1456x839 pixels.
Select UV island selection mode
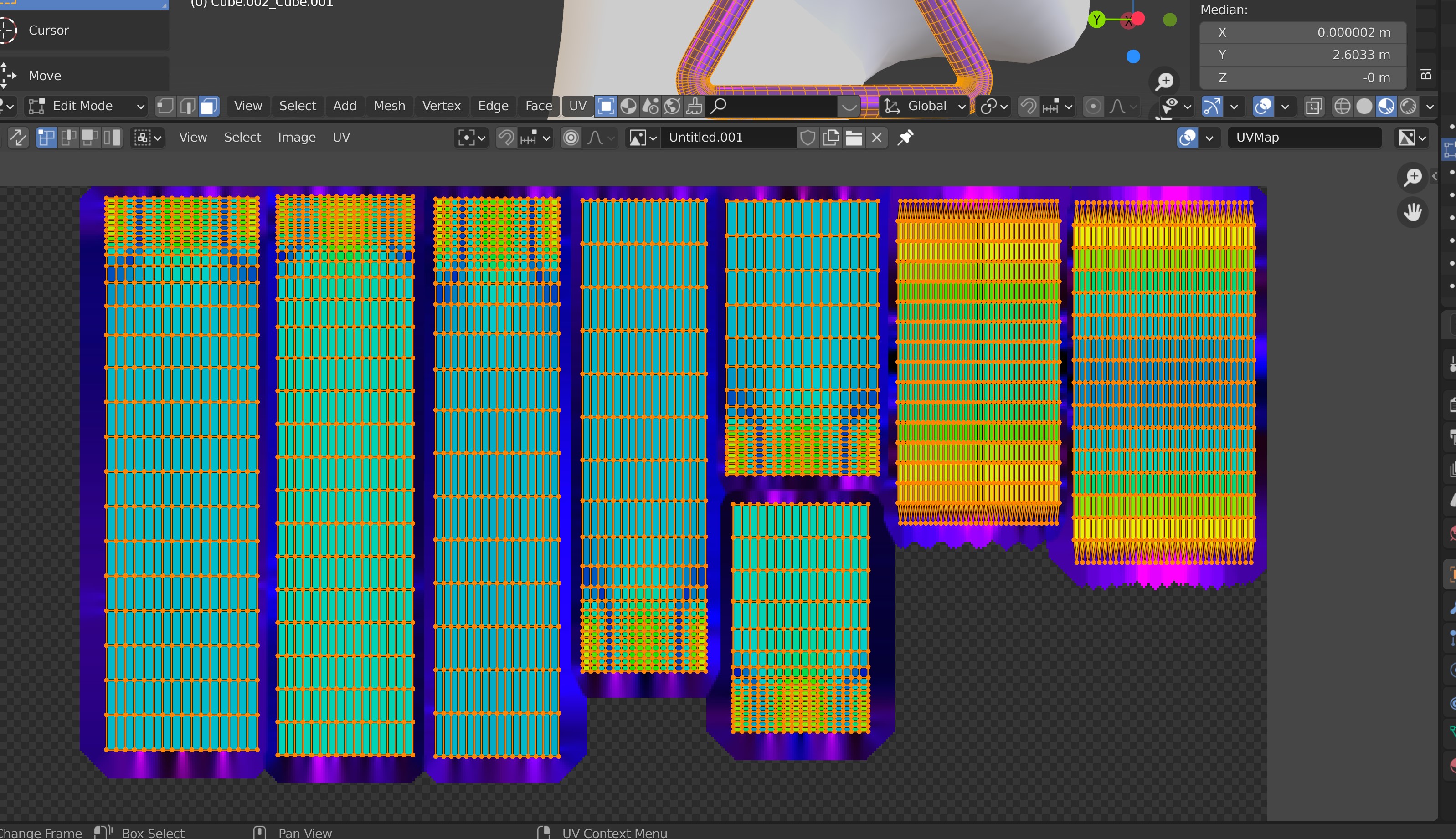pos(112,137)
